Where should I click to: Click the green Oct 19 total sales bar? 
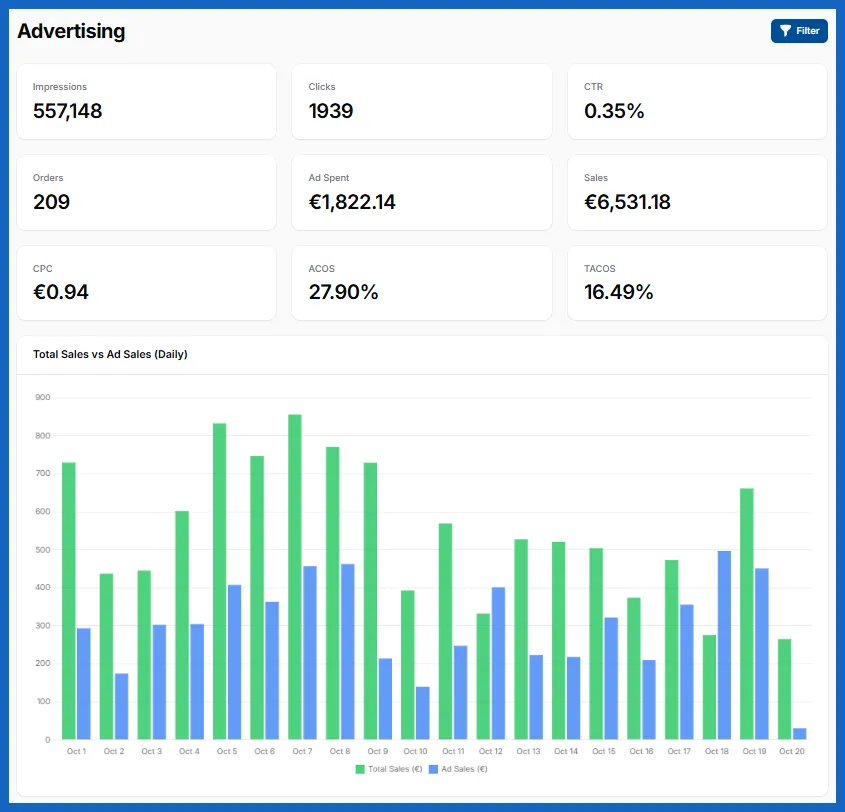point(747,614)
